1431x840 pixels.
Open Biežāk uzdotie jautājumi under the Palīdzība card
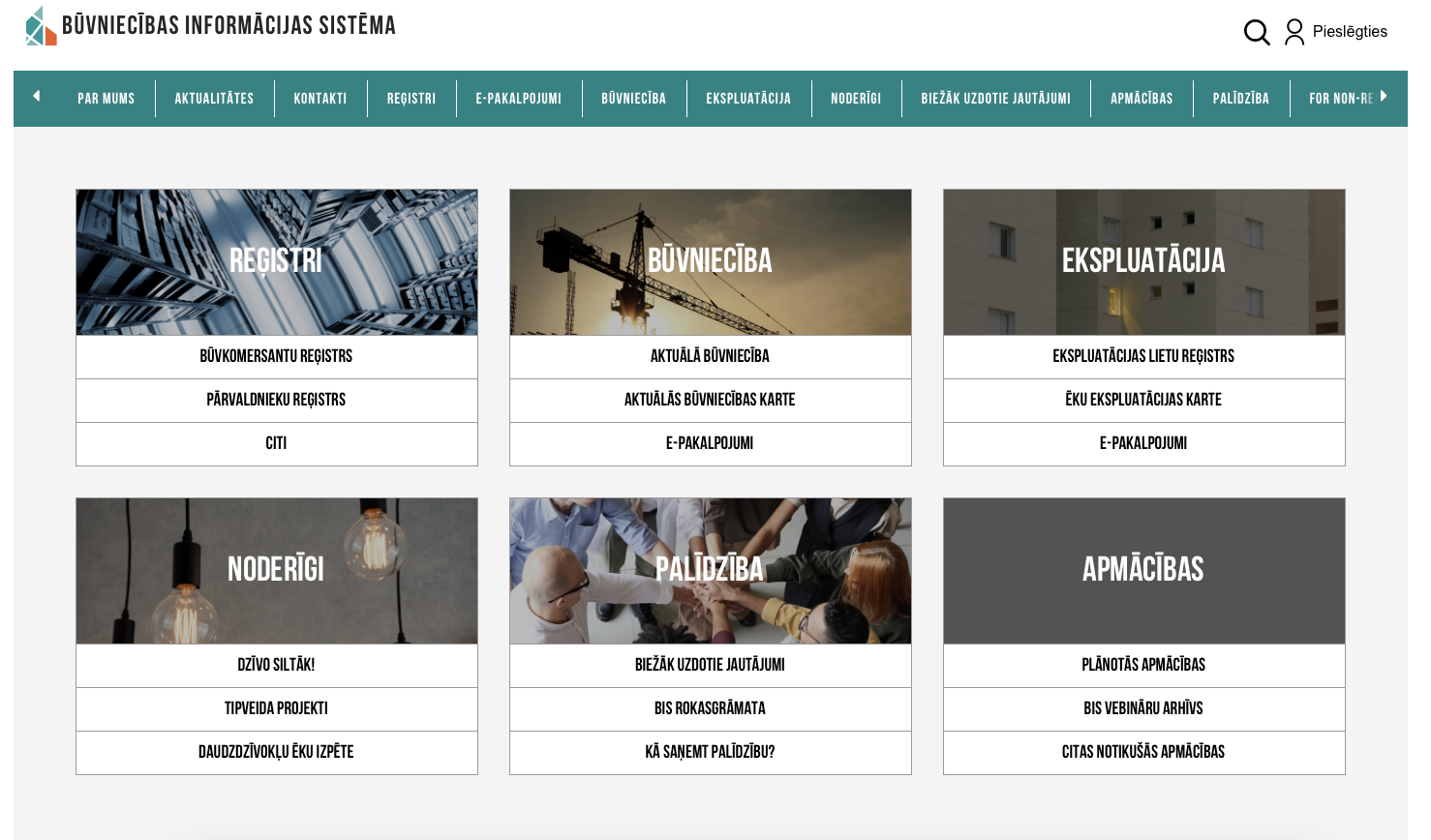click(x=711, y=666)
